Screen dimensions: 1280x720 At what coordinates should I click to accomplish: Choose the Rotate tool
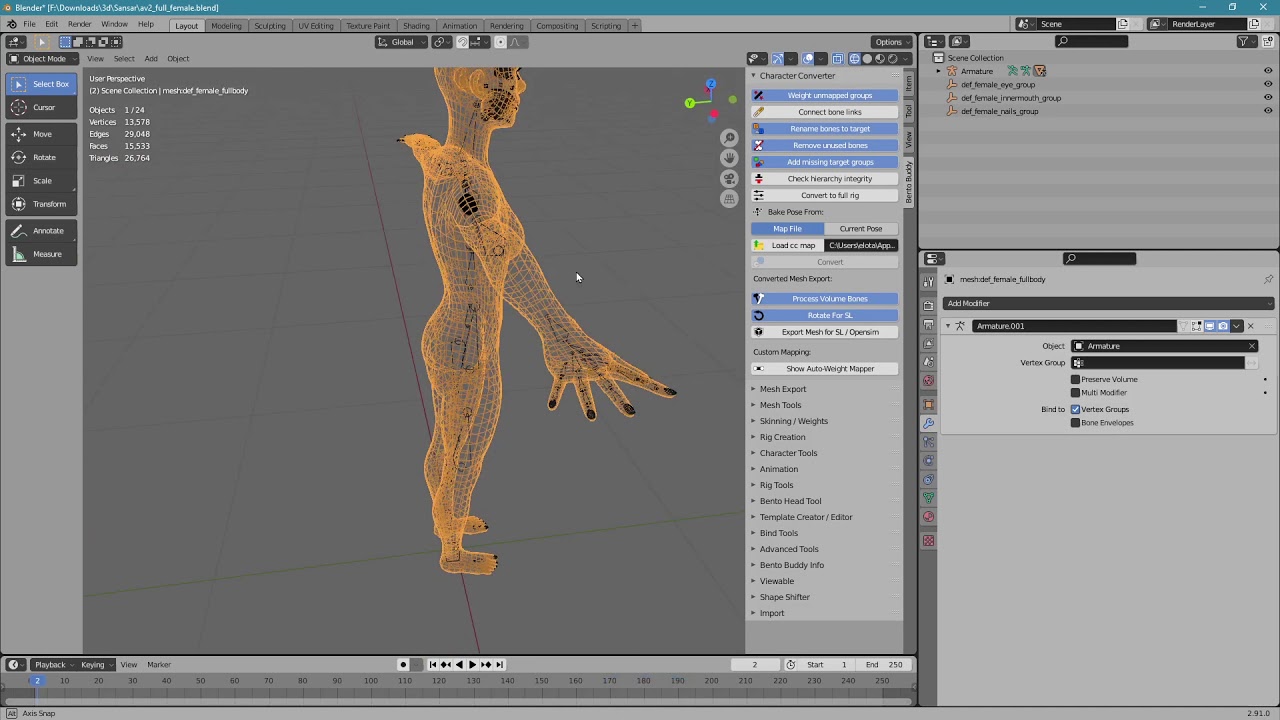[42, 157]
